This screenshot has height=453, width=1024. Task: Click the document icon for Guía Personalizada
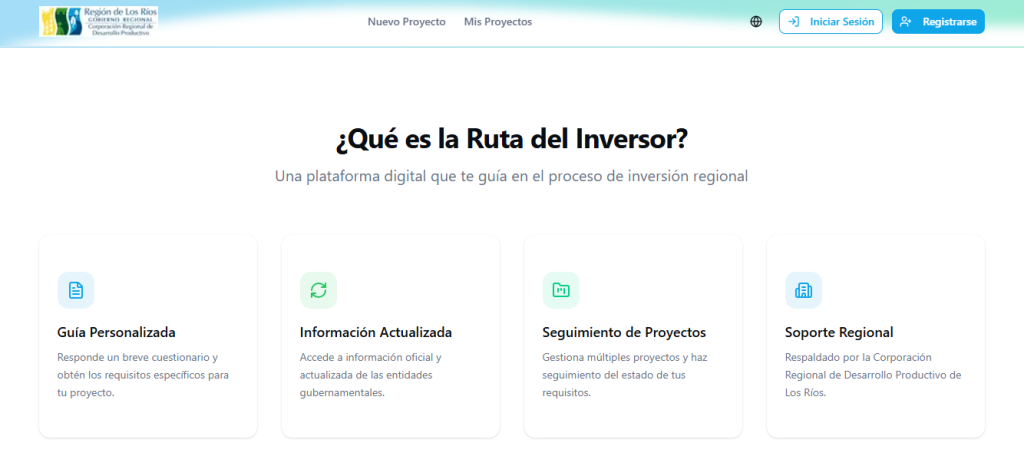76,290
